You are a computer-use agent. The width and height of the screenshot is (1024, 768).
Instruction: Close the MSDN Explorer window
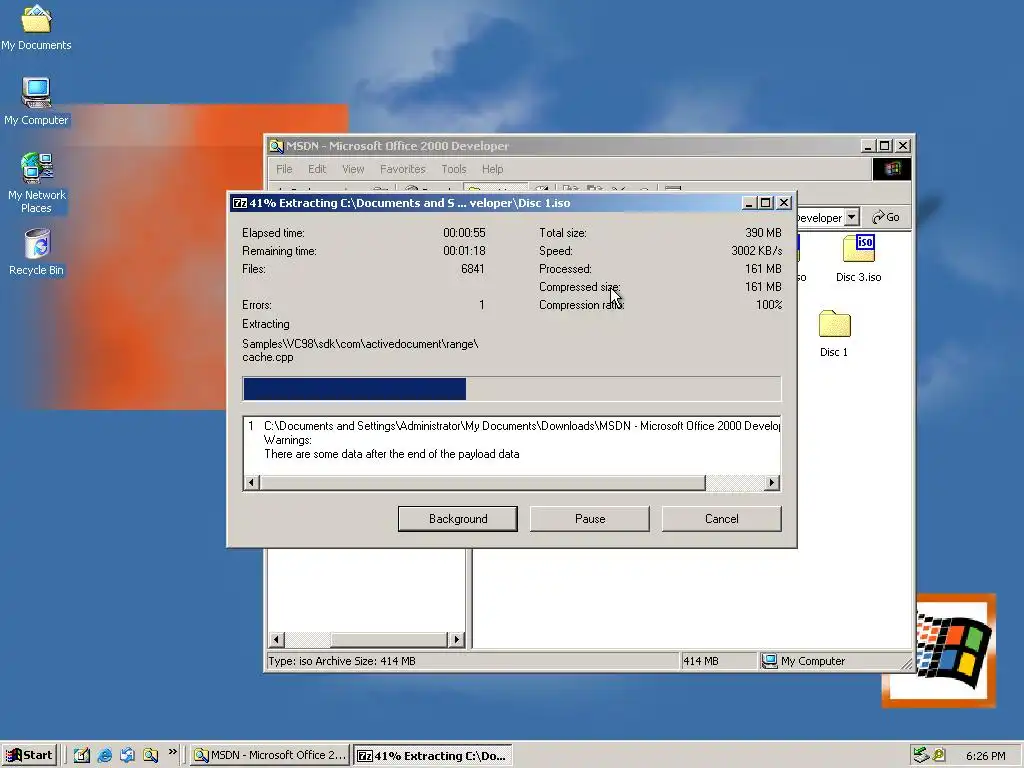pos(903,146)
